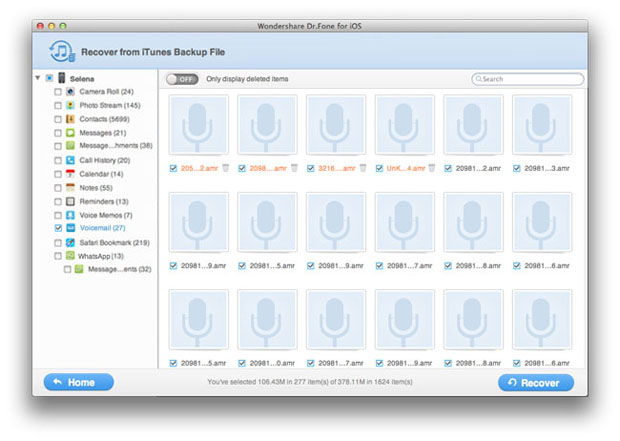Image resolution: width=620 pixels, height=441 pixels.
Task: Click the Messages speech bubble icon
Action: pyautogui.click(x=70, y=133)
